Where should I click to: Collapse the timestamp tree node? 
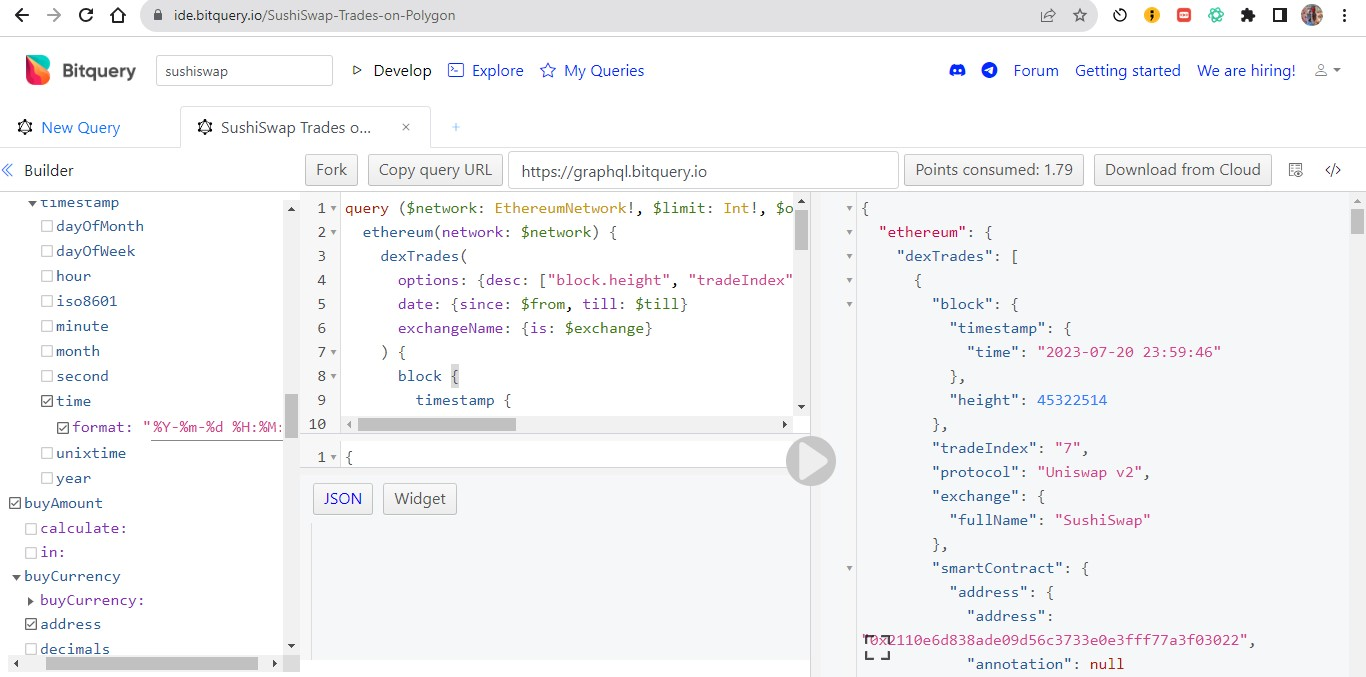coord(32,203)
